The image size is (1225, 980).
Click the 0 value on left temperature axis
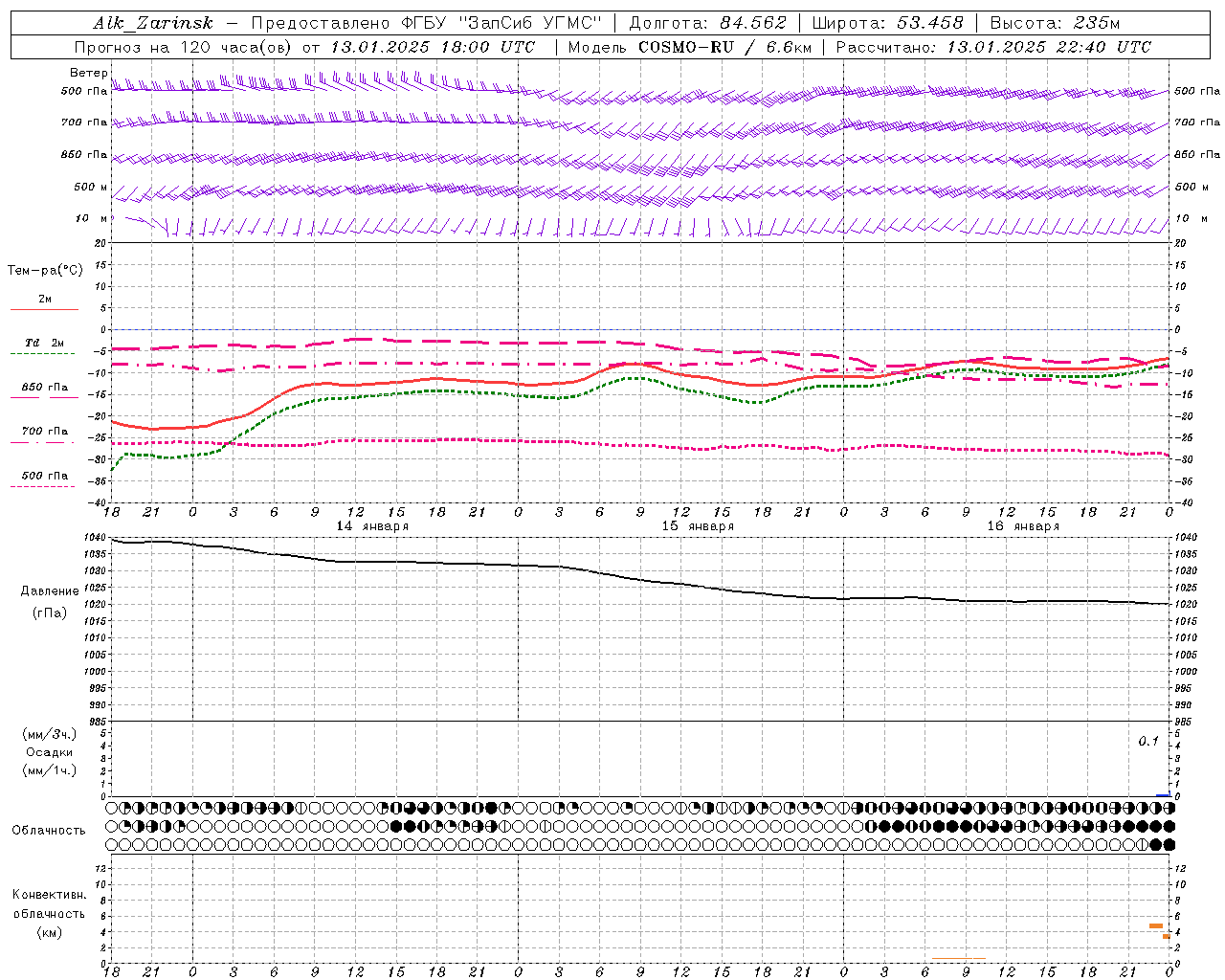click(x=103, y=330)
